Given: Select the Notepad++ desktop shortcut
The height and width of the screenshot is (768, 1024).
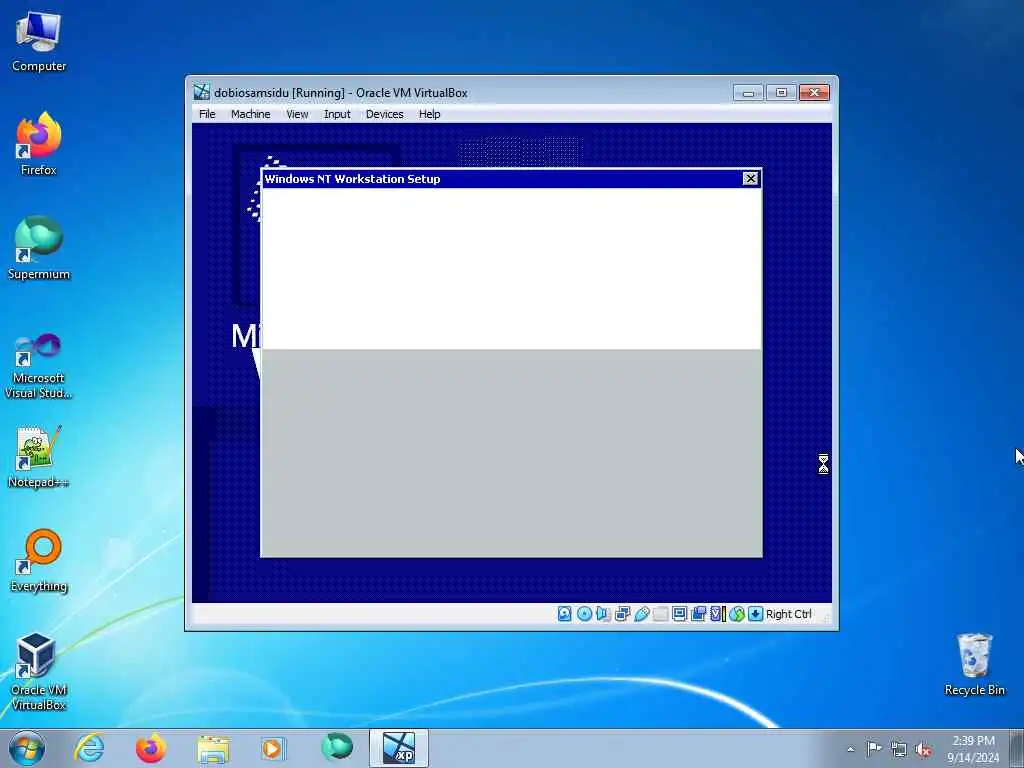Looking at the screenshot, I should (39, 456).
